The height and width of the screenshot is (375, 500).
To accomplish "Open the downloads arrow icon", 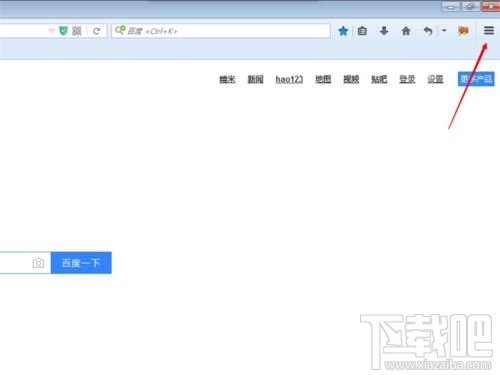I will tap(384, 31).
